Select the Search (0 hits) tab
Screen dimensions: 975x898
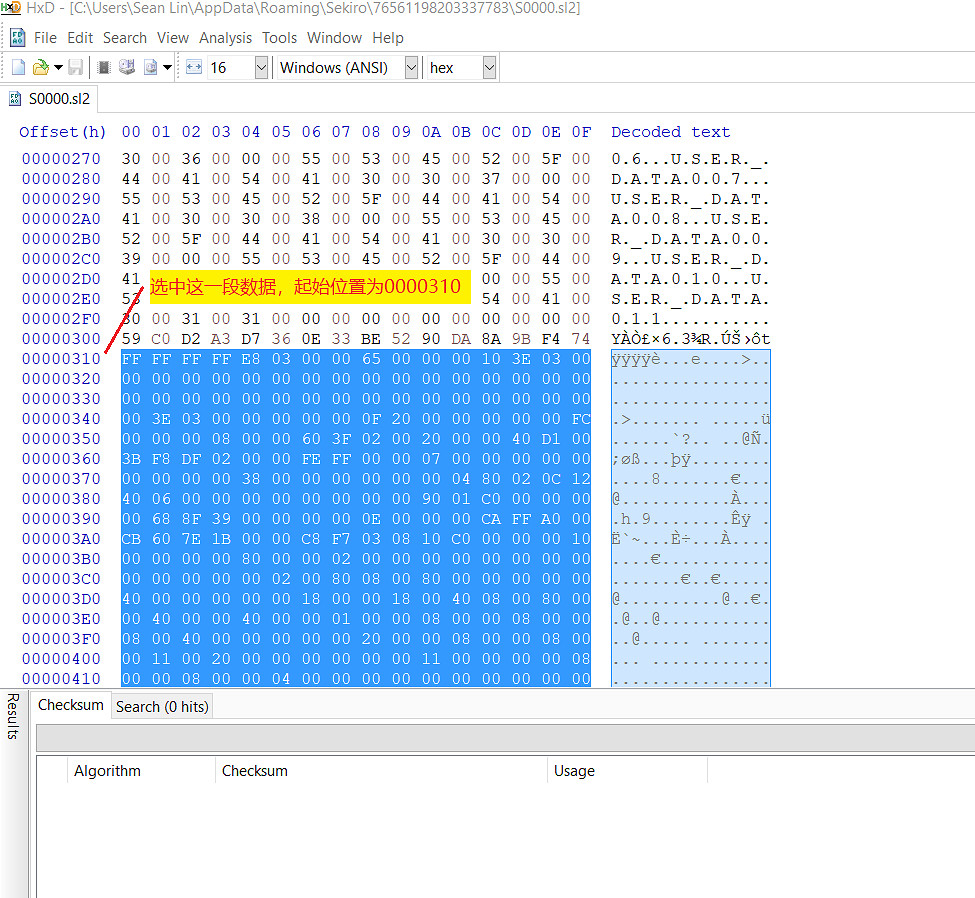coord(162,707)
